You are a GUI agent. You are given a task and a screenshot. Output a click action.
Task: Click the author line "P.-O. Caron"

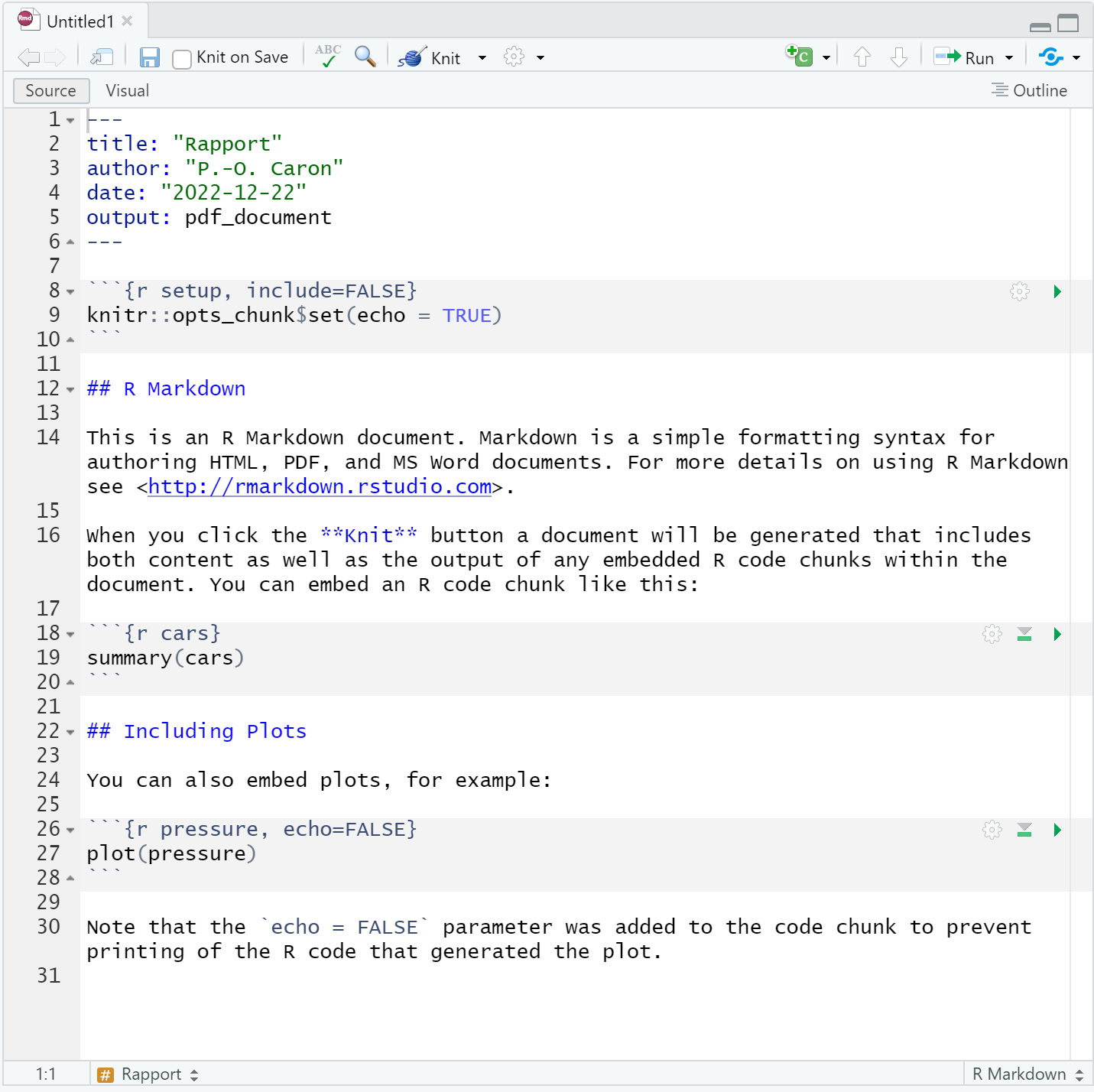[x=216, y=168]
